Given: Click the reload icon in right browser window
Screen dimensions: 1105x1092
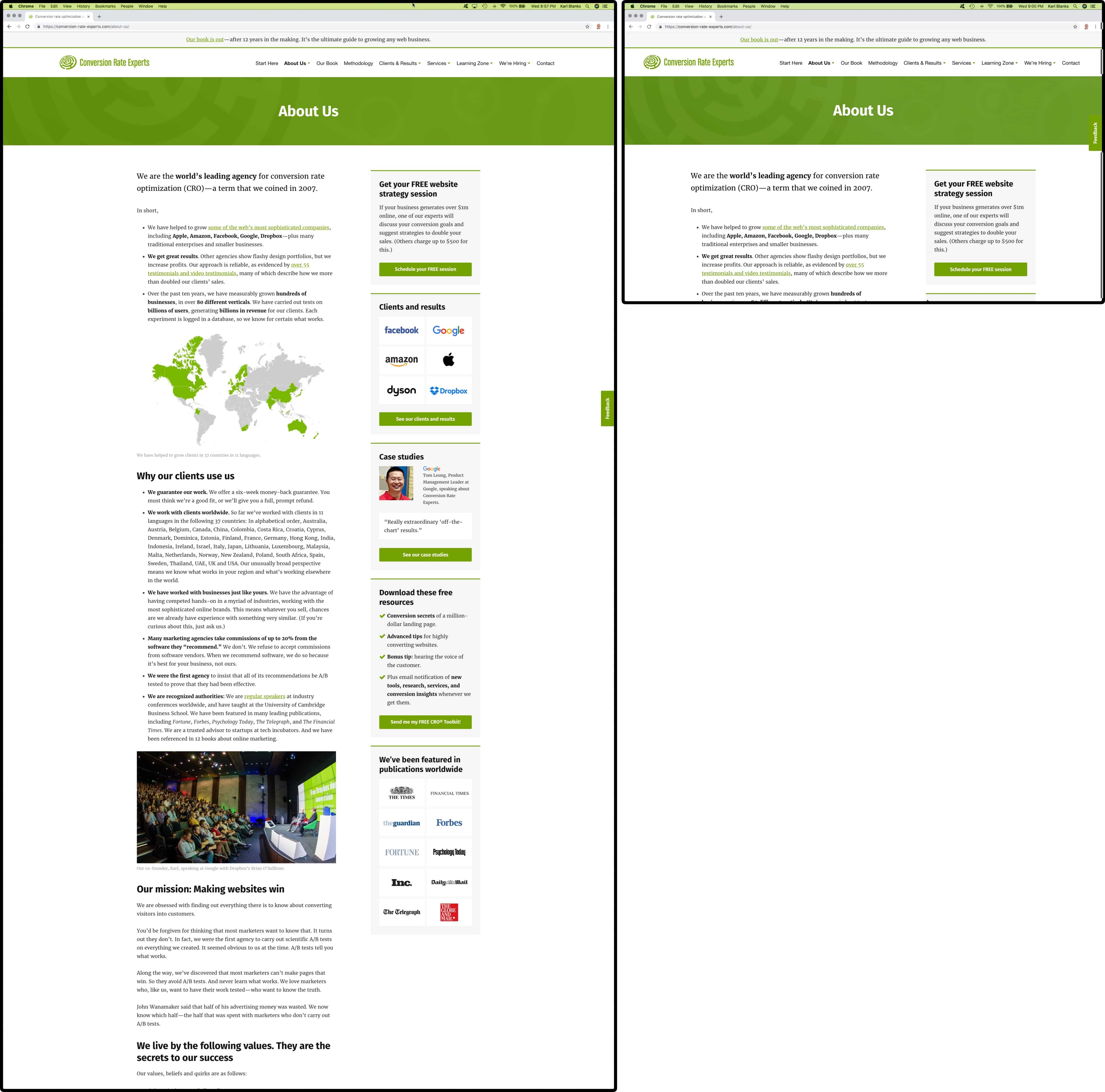Looking at the screenshot, I should pyautogui.click(x=649, y=26).
